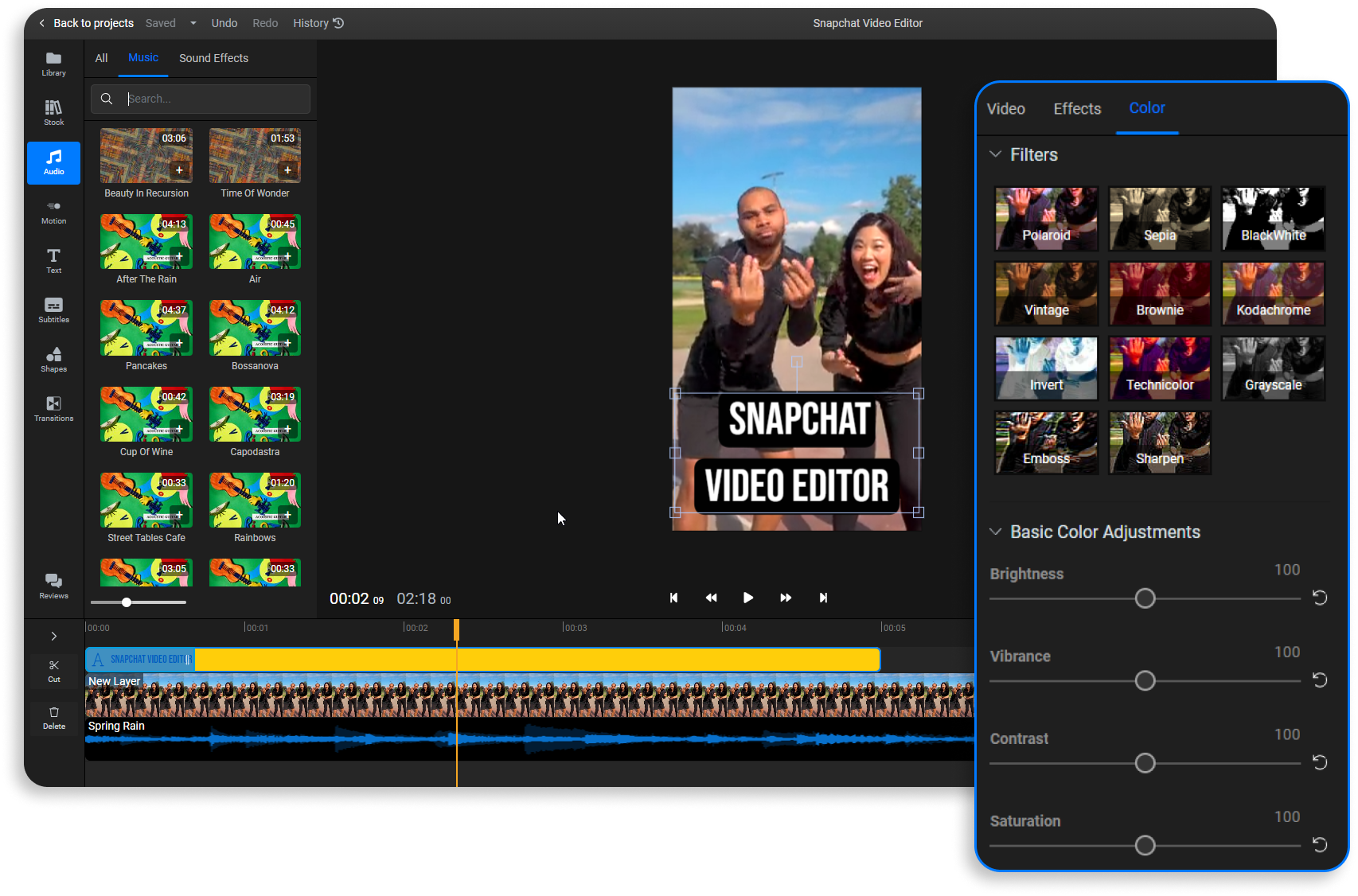1358x896 pixels.
Task: Open the Transitions panel
Action: [53, 408]
